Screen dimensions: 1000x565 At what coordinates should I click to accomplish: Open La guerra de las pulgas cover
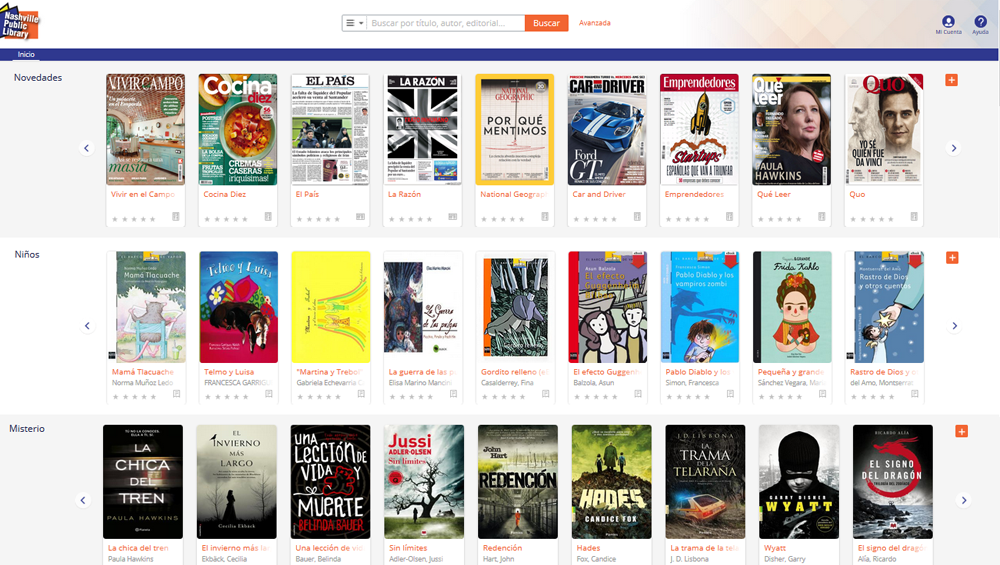coord(423,307)
